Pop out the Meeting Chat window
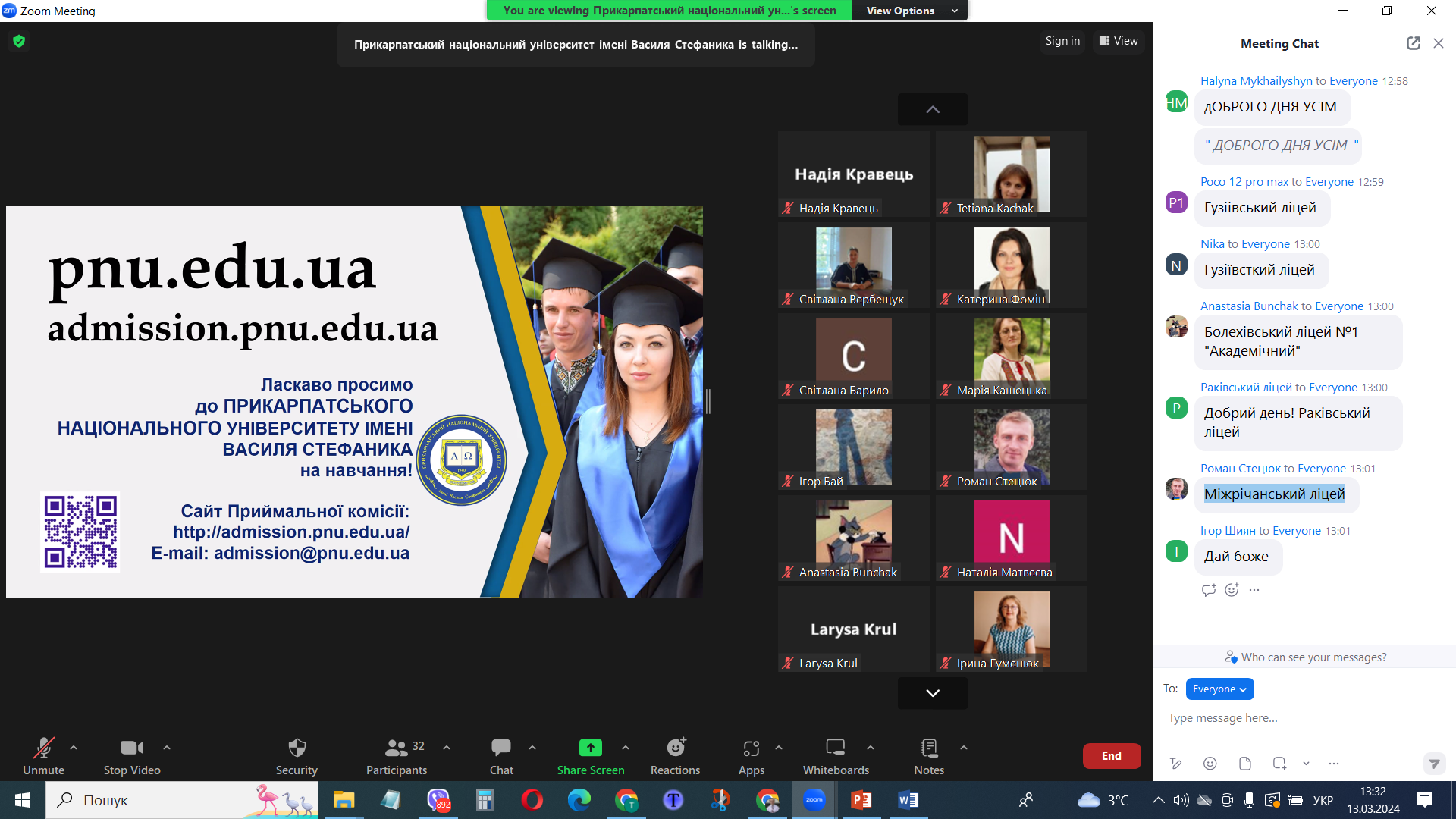Viewport: 1456px width, 819px height. (1413, 43)
